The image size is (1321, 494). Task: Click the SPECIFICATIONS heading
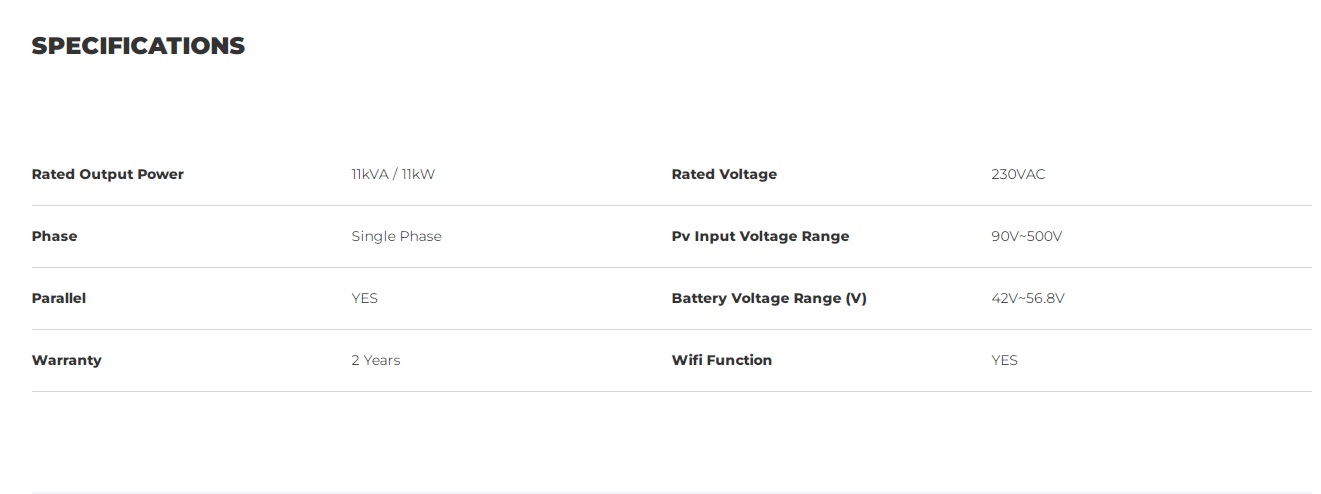(x=138, y=46)
